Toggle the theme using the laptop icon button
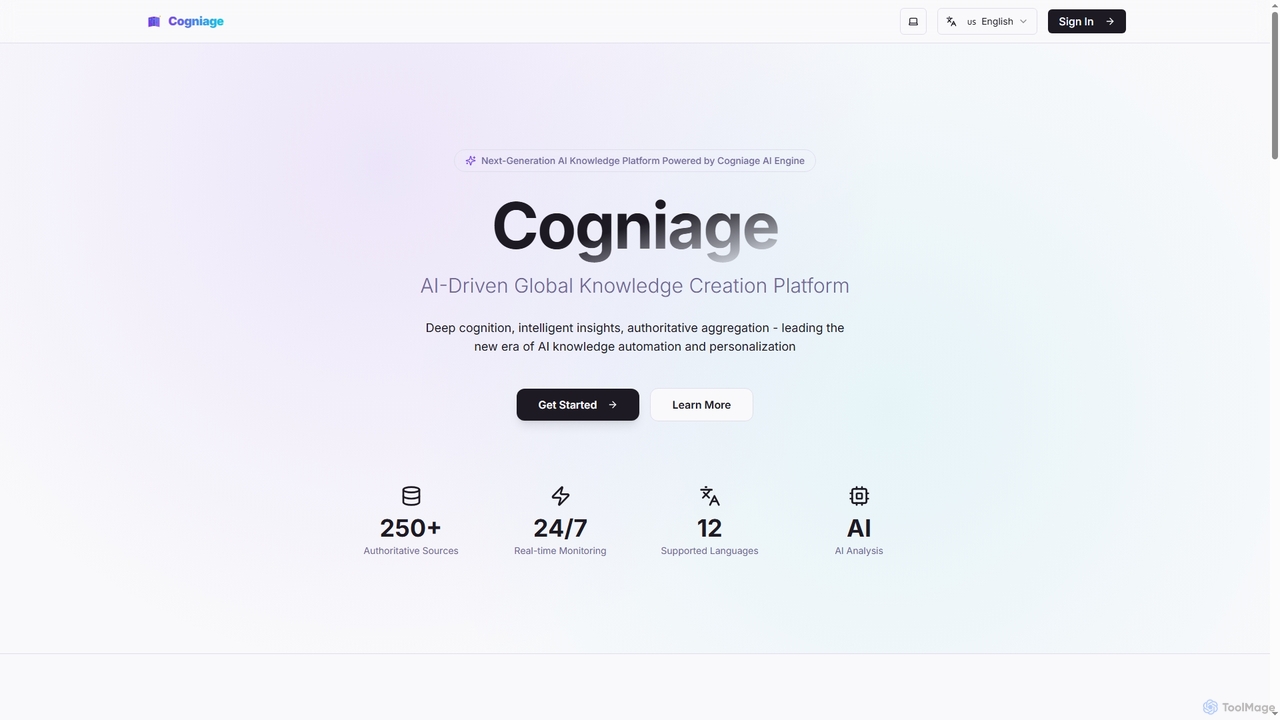The height and width of the screenshot is (720, 1280). pyautogui.click(x=913, y=21)
